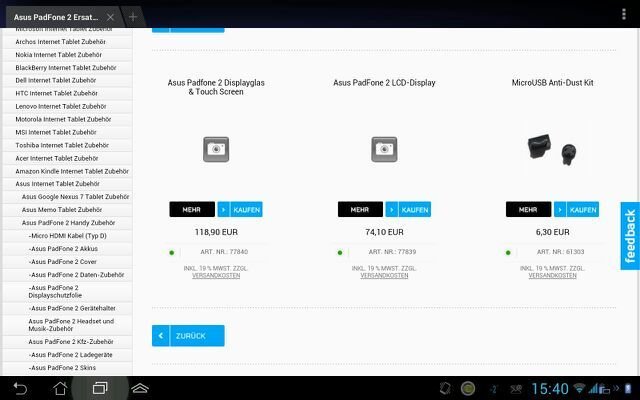Image resolution: width=640 pixels, height=400 pixels.
Task: Click the battery icon in status bar
Action: (x=629, y=388)
